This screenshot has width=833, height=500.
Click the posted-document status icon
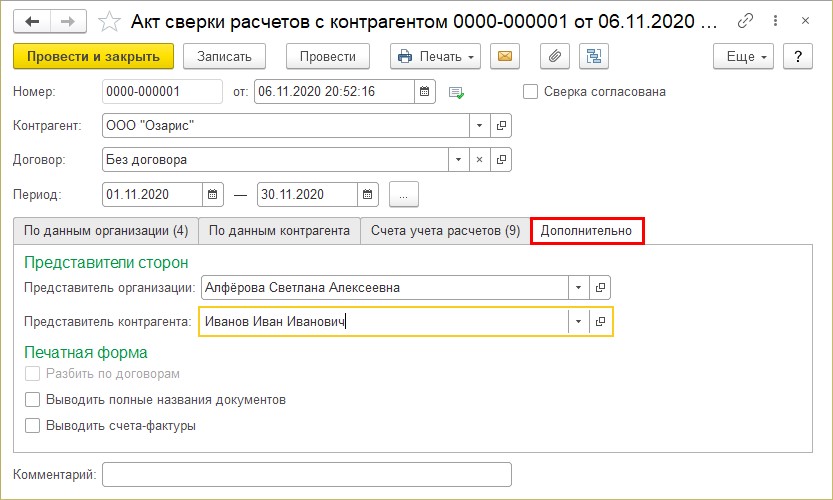tap(456, 92)
